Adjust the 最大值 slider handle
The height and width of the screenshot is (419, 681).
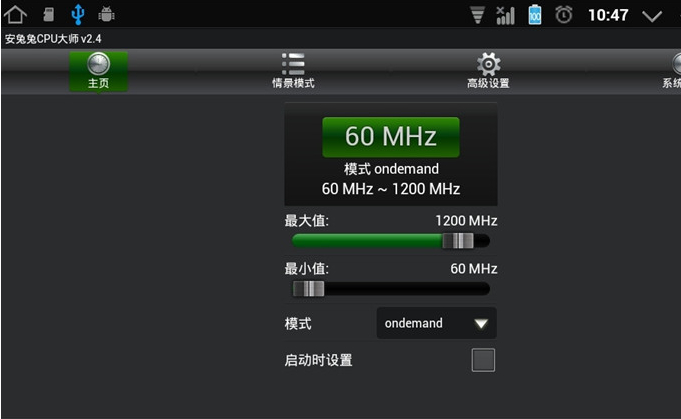458,241
